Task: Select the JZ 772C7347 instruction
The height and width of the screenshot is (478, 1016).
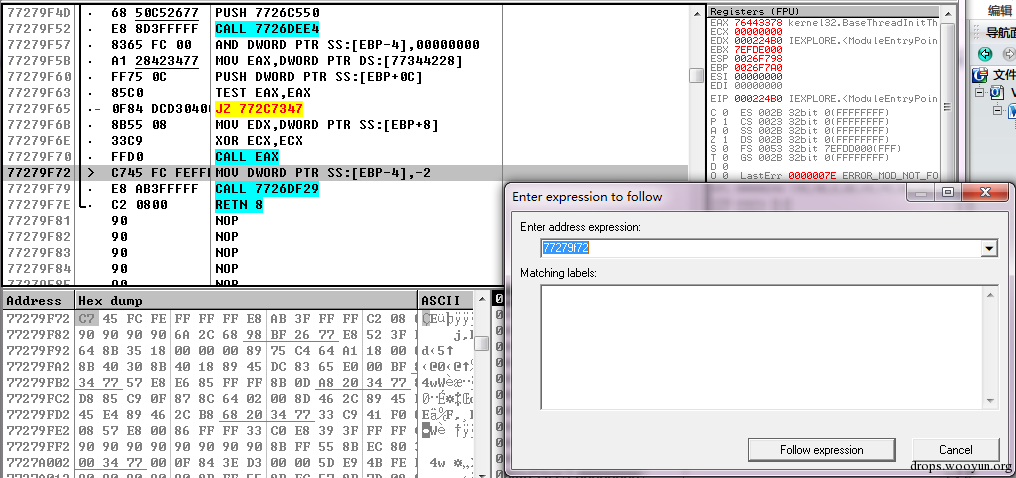Action: pyautogui.click(x=259, y=109)
